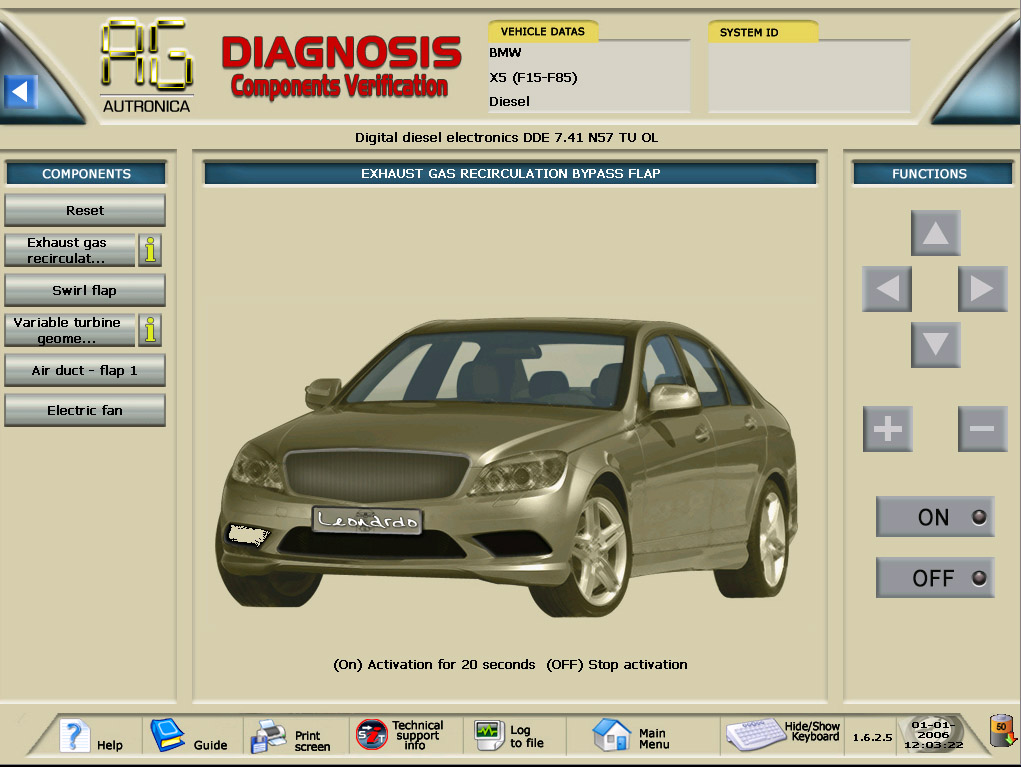This screenshot has height=767, width=1021.
Task: Select Swirl flap component
Action: (85, 291)
